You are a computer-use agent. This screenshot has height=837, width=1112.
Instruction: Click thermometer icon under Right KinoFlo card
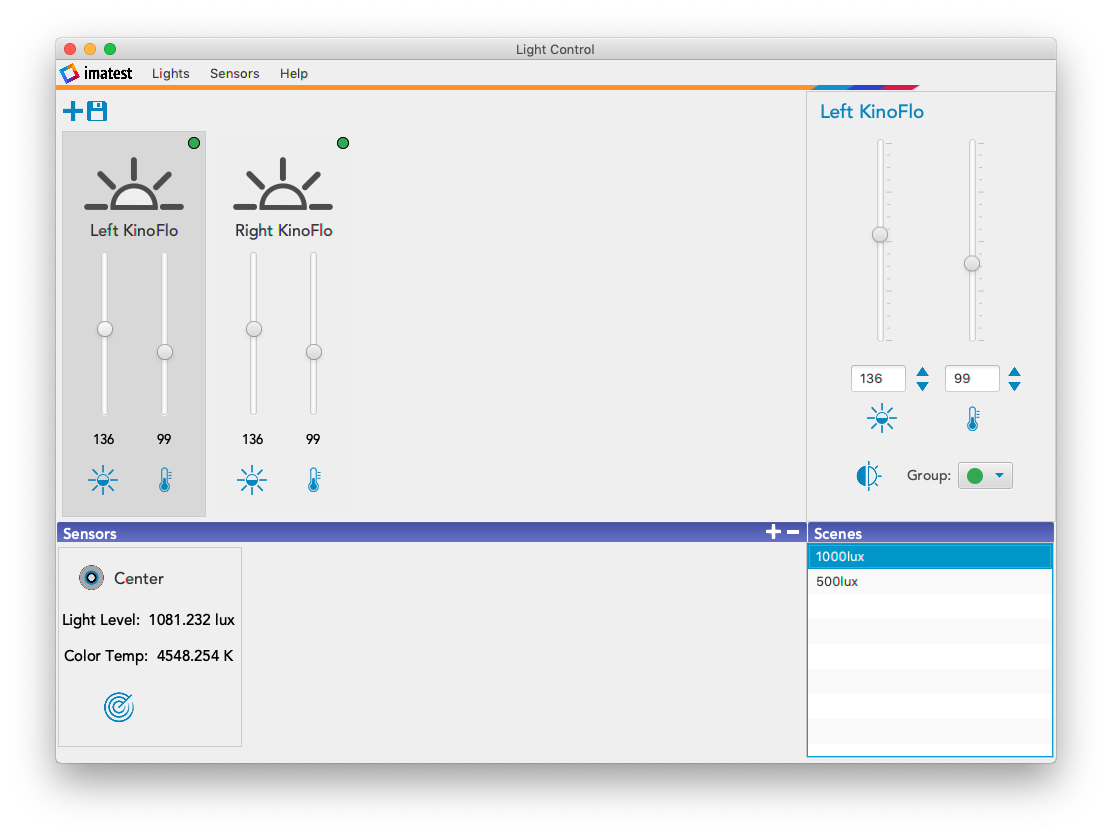(313, 481)
